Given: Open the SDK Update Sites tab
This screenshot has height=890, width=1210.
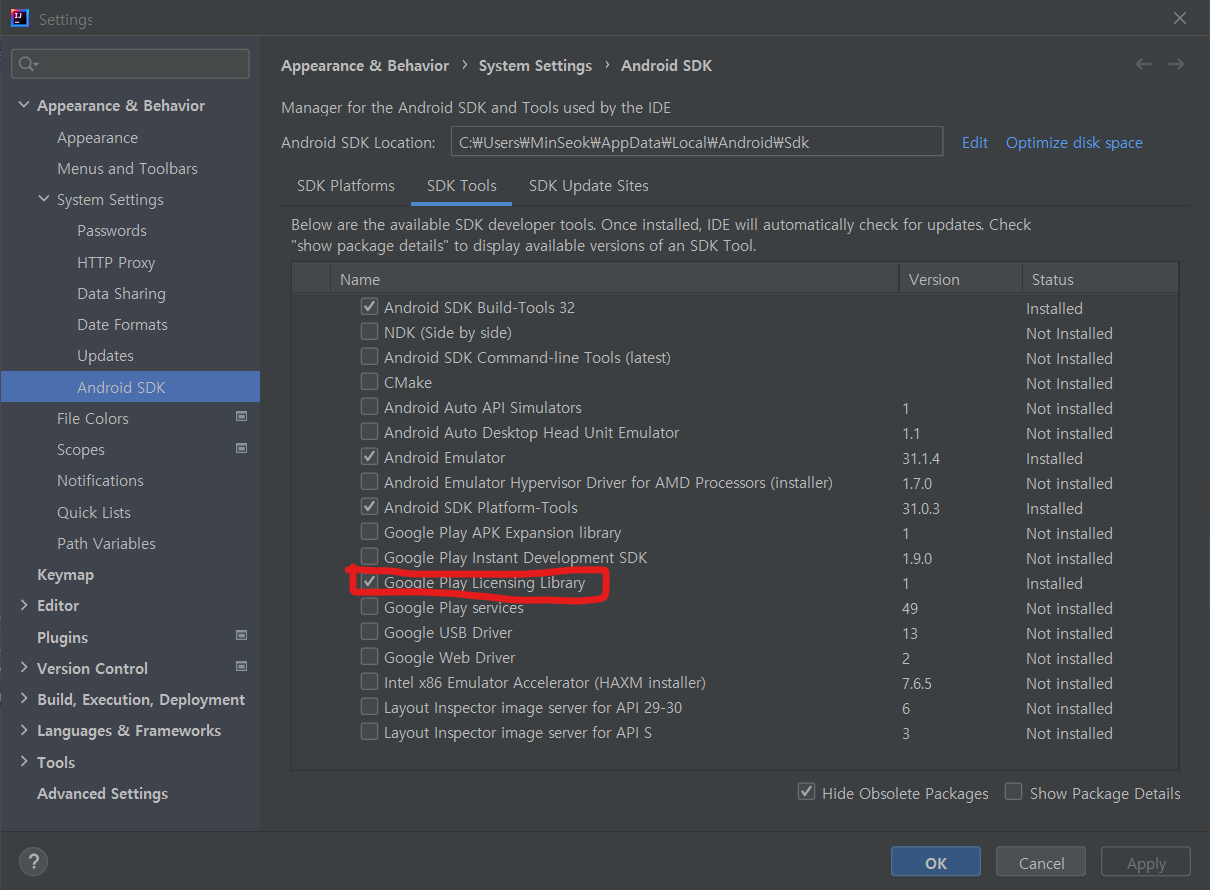Looking at the screenshot, I should [x=589, y=186].
